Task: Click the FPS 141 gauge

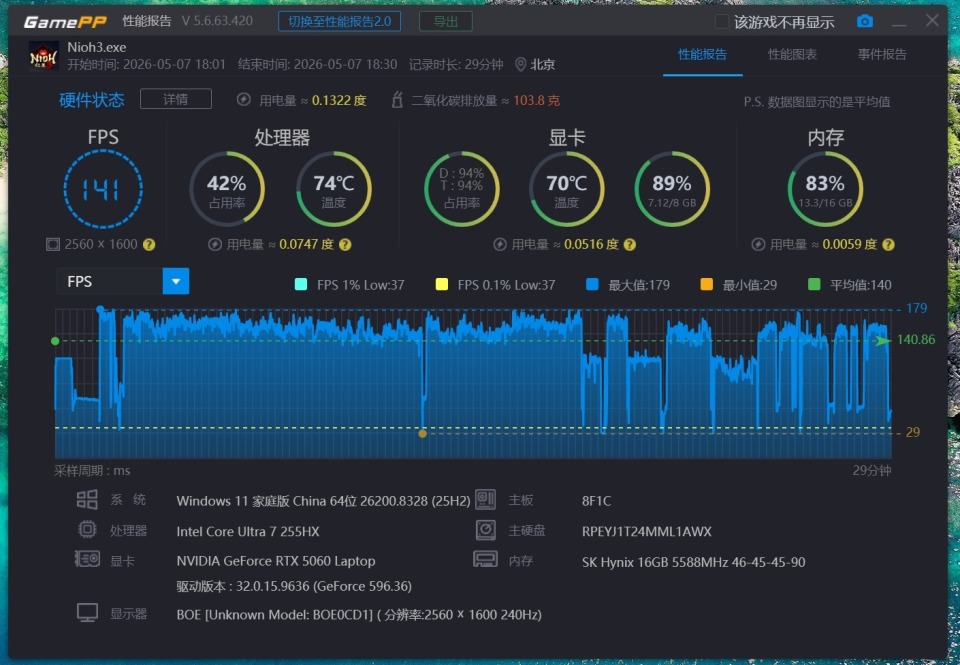Action: [x=103, y=189]
